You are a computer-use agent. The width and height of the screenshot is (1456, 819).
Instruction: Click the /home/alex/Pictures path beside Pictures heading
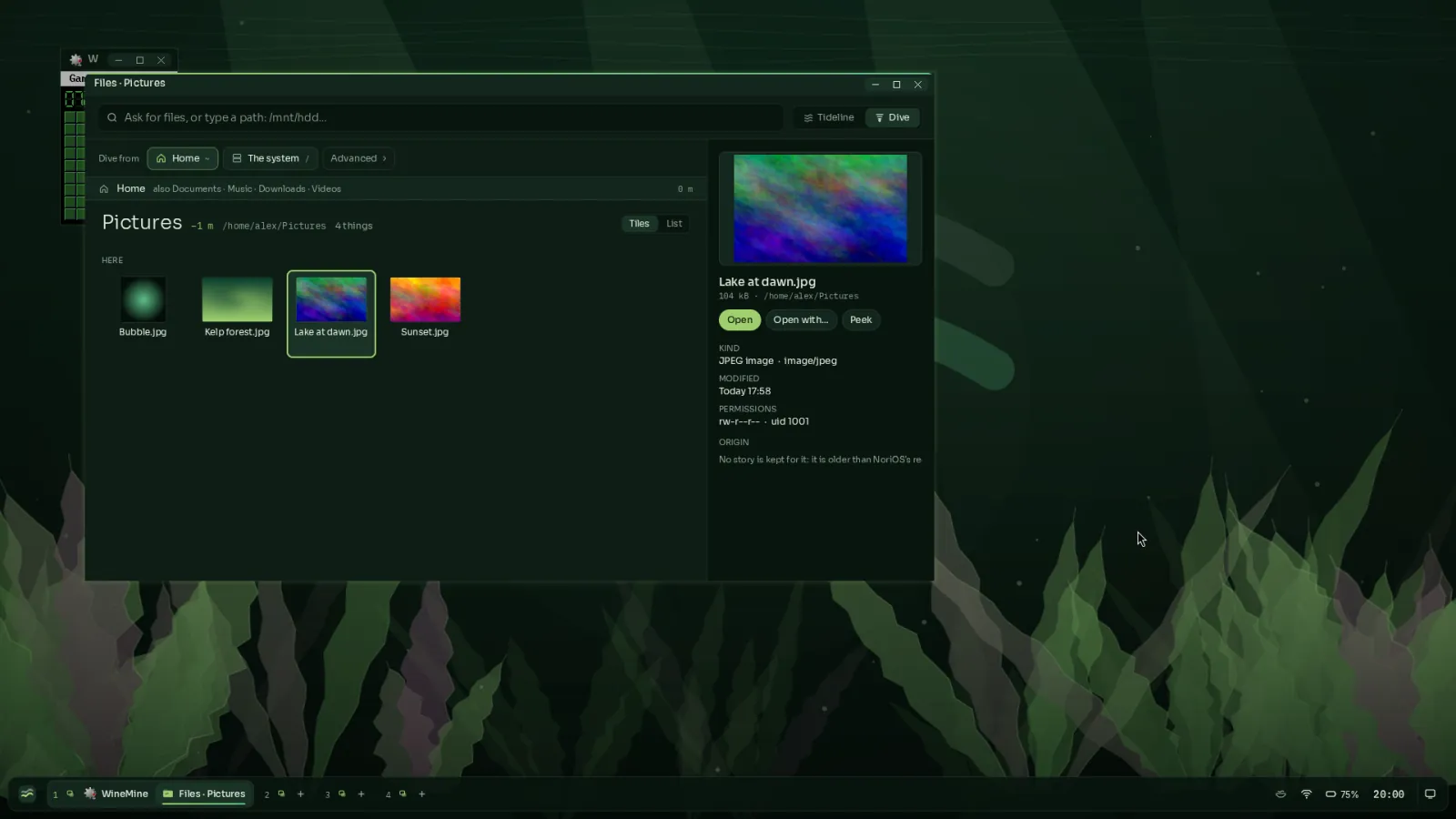coord(274,226)
